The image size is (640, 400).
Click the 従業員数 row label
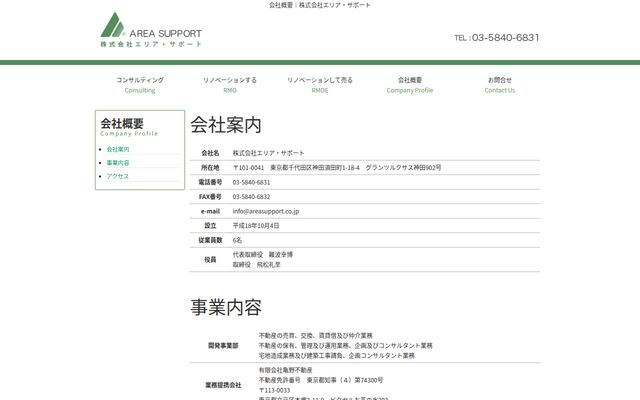click(210, 240)
